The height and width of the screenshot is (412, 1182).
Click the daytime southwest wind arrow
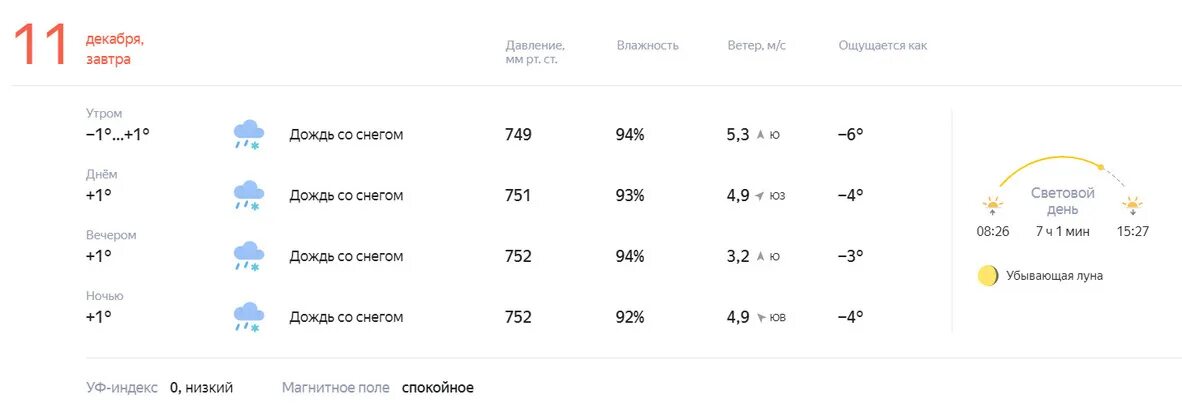point(760,196)
